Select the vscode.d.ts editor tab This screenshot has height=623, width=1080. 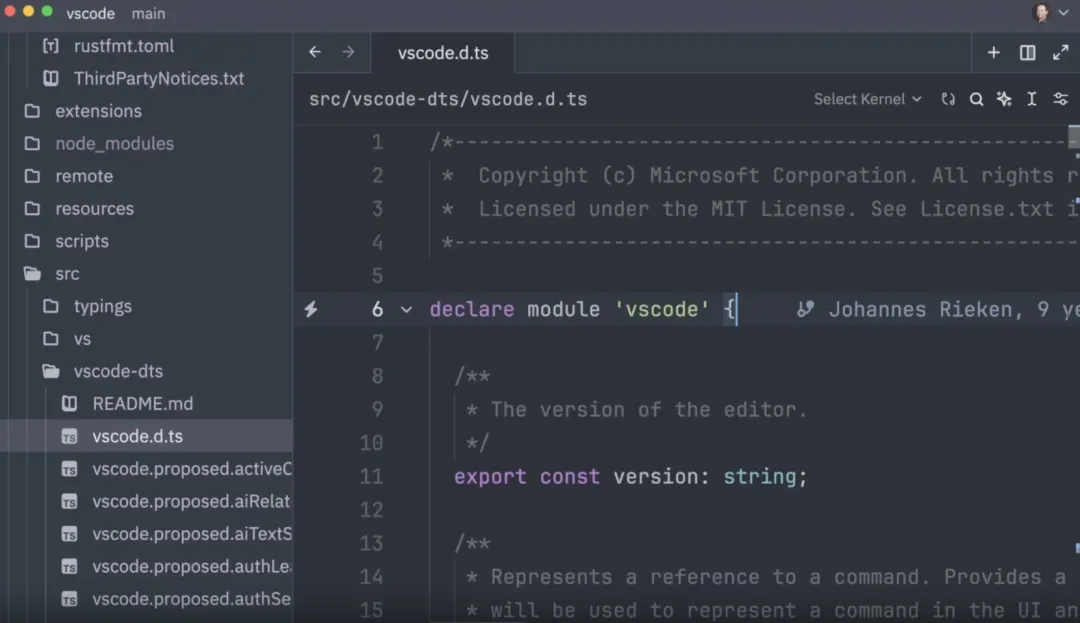pyautogui.click(x=443, y=53)
